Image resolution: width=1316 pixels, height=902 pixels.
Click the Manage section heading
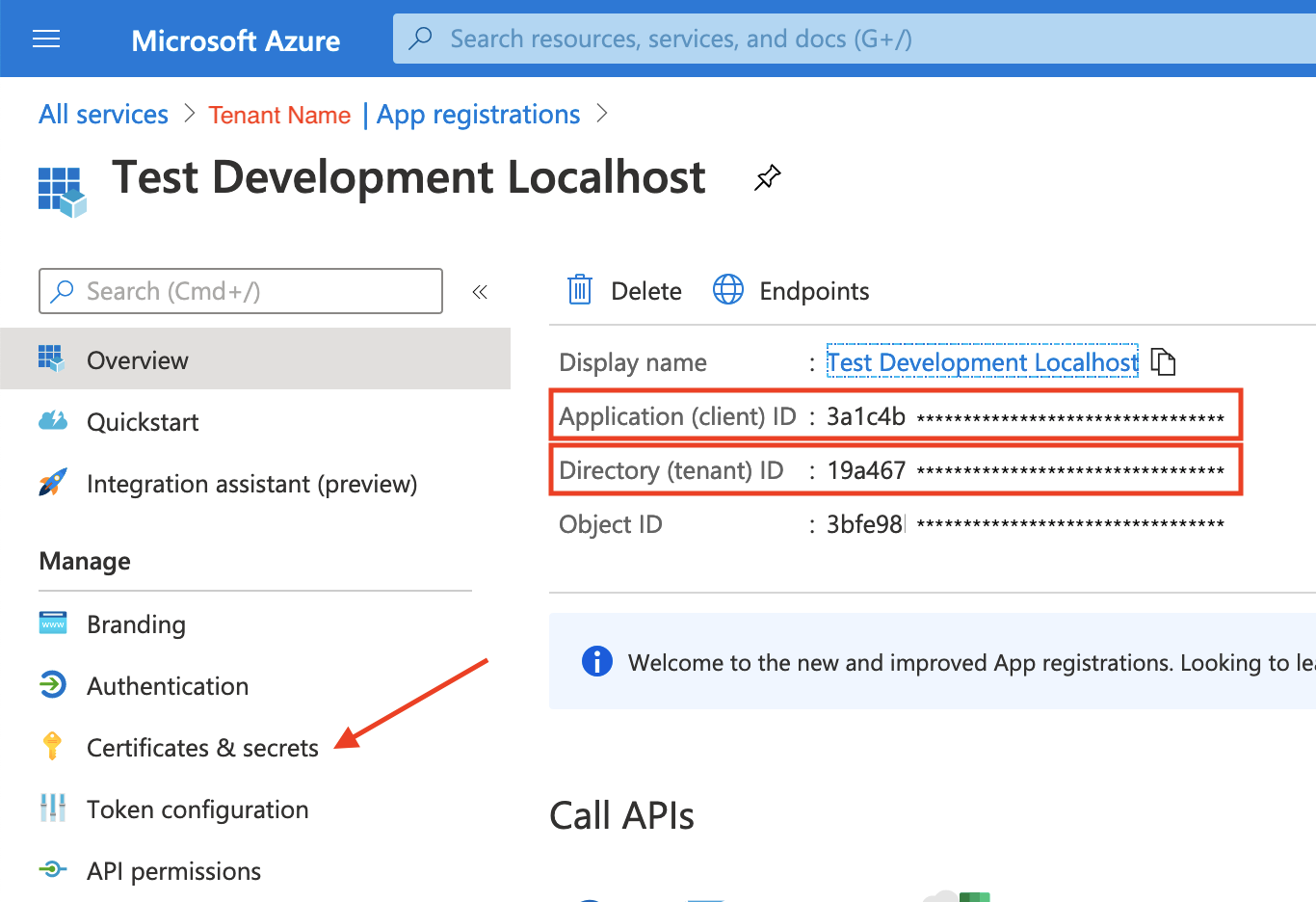85,561
